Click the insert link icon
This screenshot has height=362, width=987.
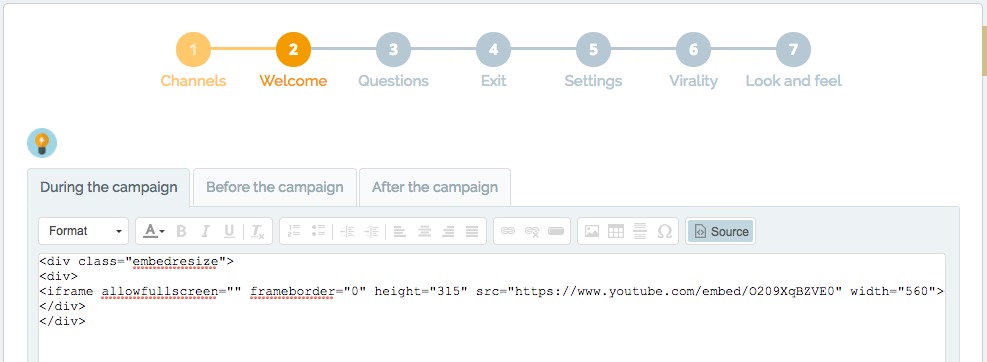508,231
